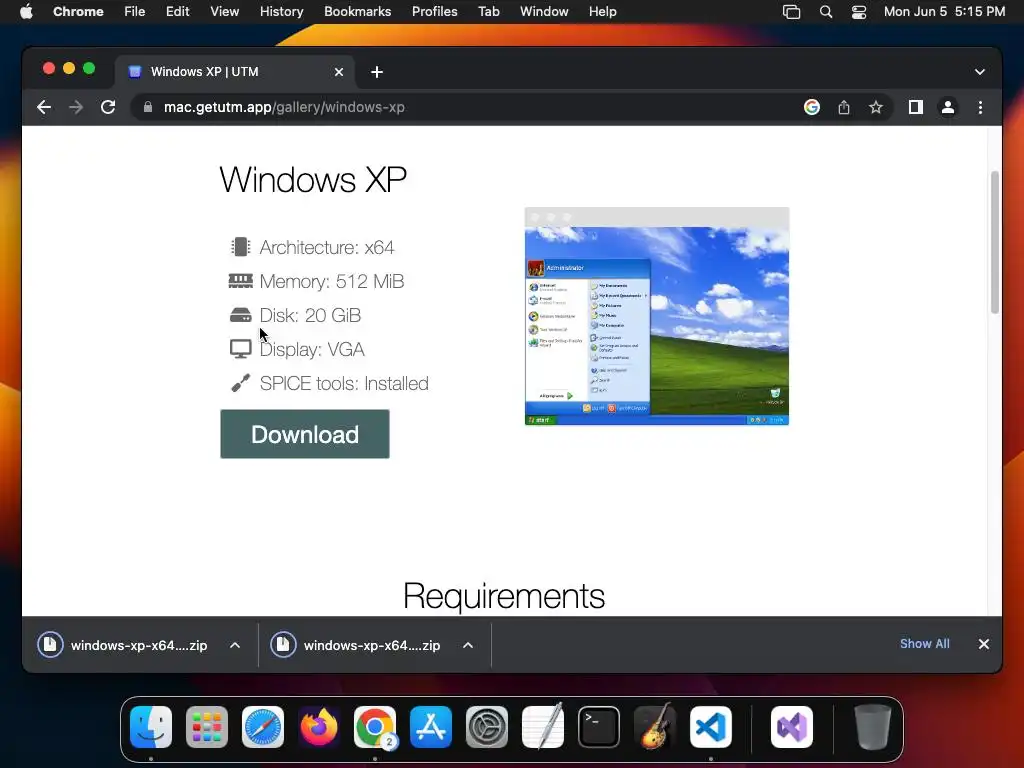Image resolution: width=1024 pixels, height=768 pixels.
Task: Click the 'SPICE tools: Installed' text
Action: point(344,383)
